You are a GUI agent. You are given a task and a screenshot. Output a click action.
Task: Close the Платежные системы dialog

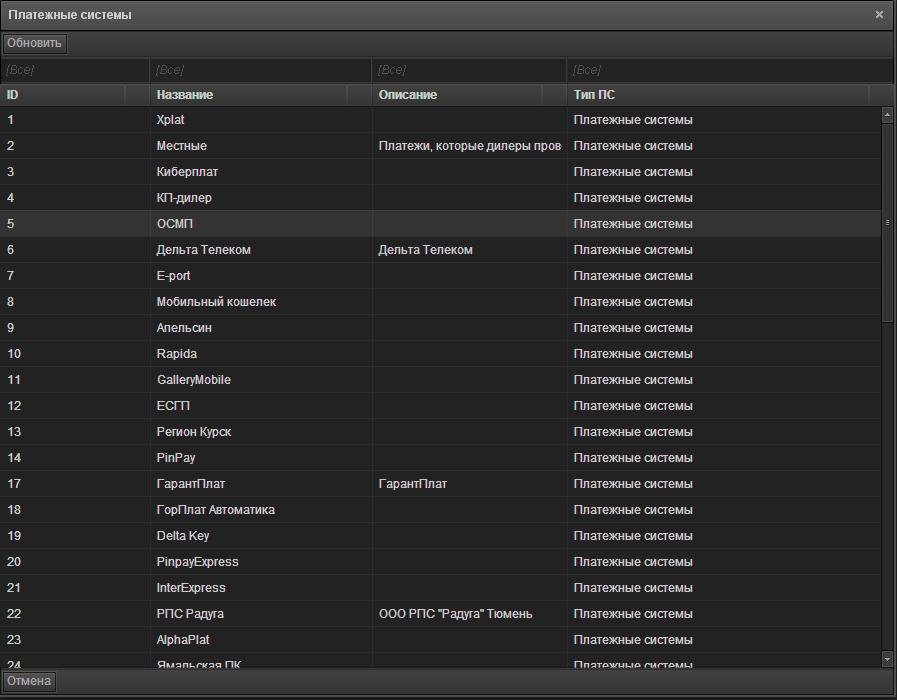[879, 15]
